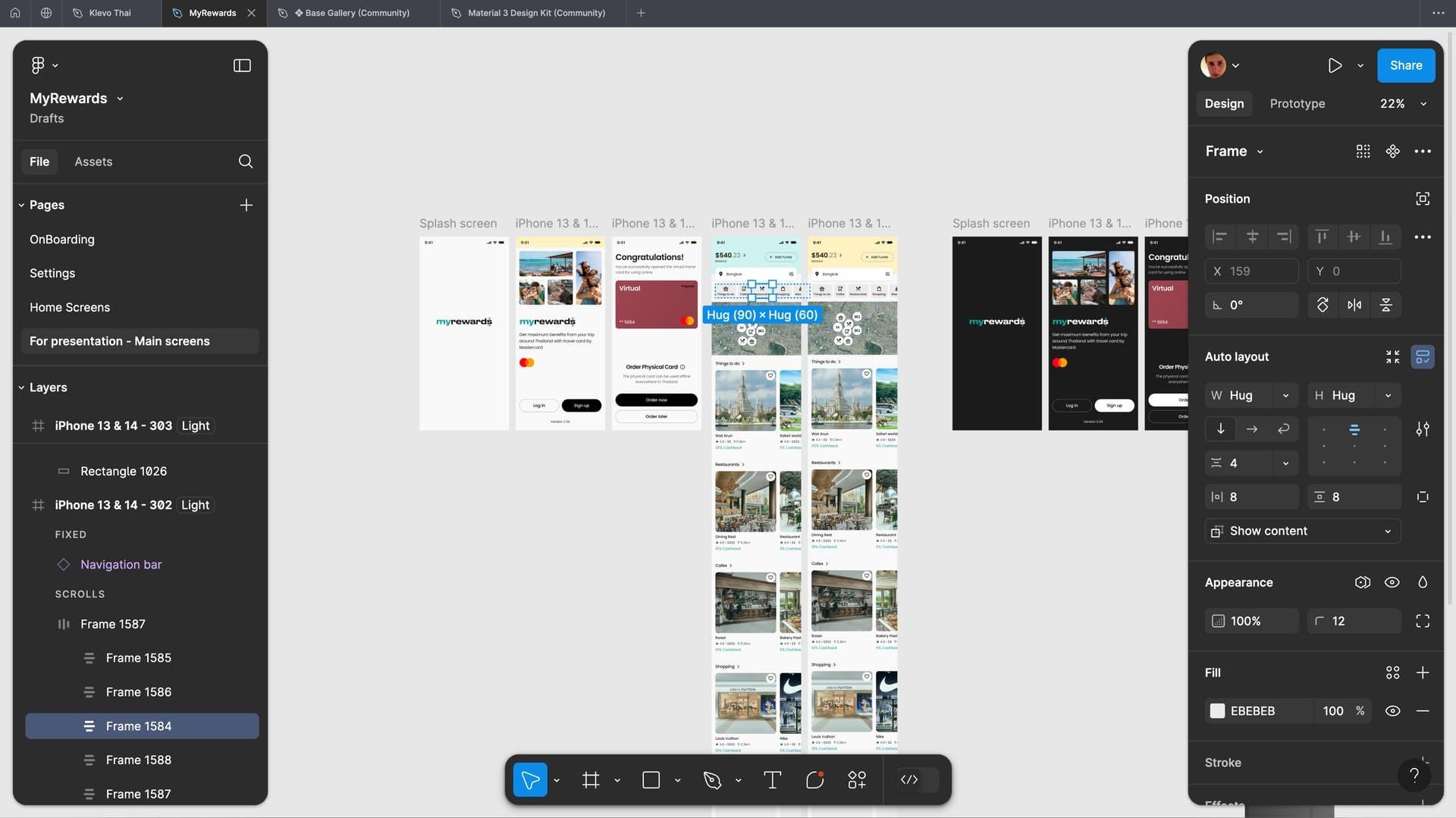Open the zoom 22% dropdown

click(x=1403, y=104)
